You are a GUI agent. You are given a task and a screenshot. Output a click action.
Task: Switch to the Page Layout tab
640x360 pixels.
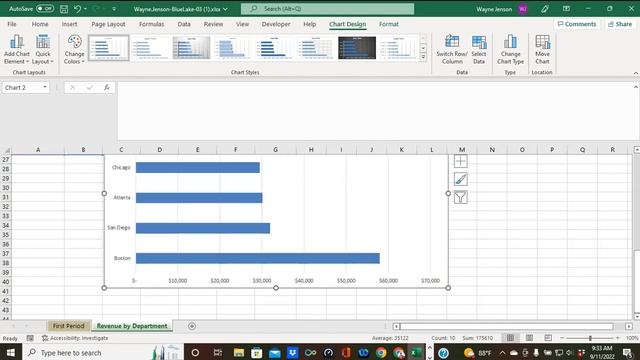pyautogui.click(x=108, y=24)
